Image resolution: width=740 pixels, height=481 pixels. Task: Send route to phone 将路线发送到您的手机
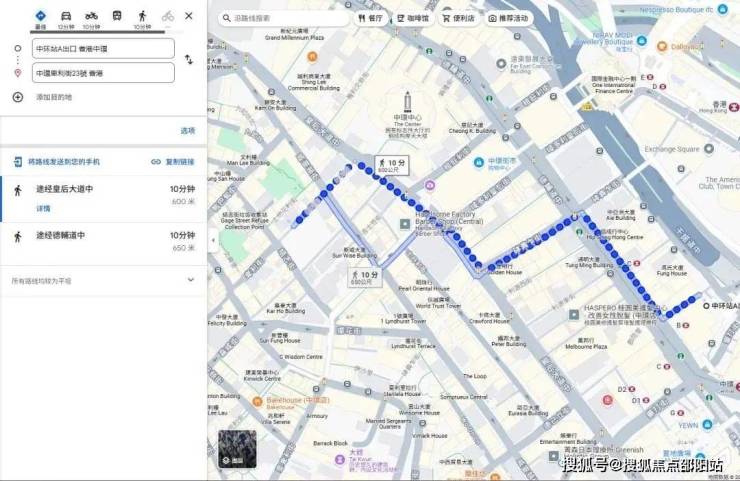pyautogui.click(x=64, y=162)
